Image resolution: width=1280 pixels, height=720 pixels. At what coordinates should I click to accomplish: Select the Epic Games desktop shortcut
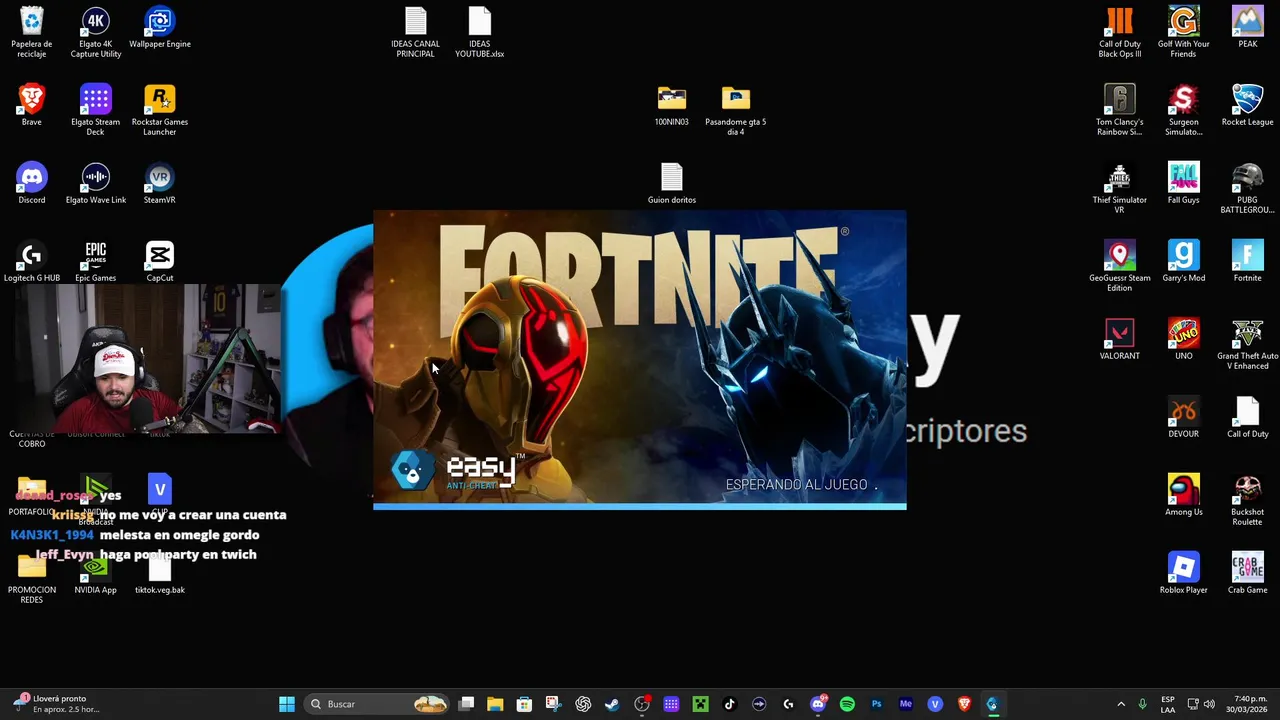pyautogui.click(x=96, y=261)
